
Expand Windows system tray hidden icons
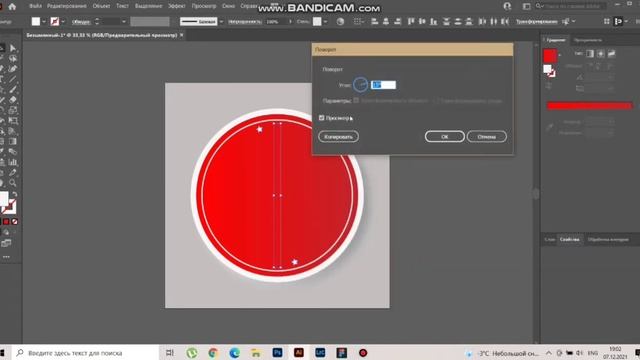click(x=549, y=353)
